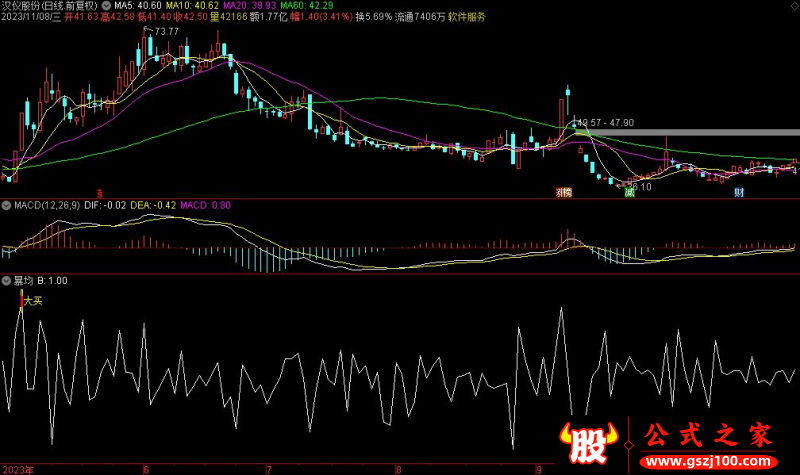This screenshot has height=475, width=800.
Task: Click the date 2023/11/08/三
Action: pyautogui.click(x=31, y=17)
